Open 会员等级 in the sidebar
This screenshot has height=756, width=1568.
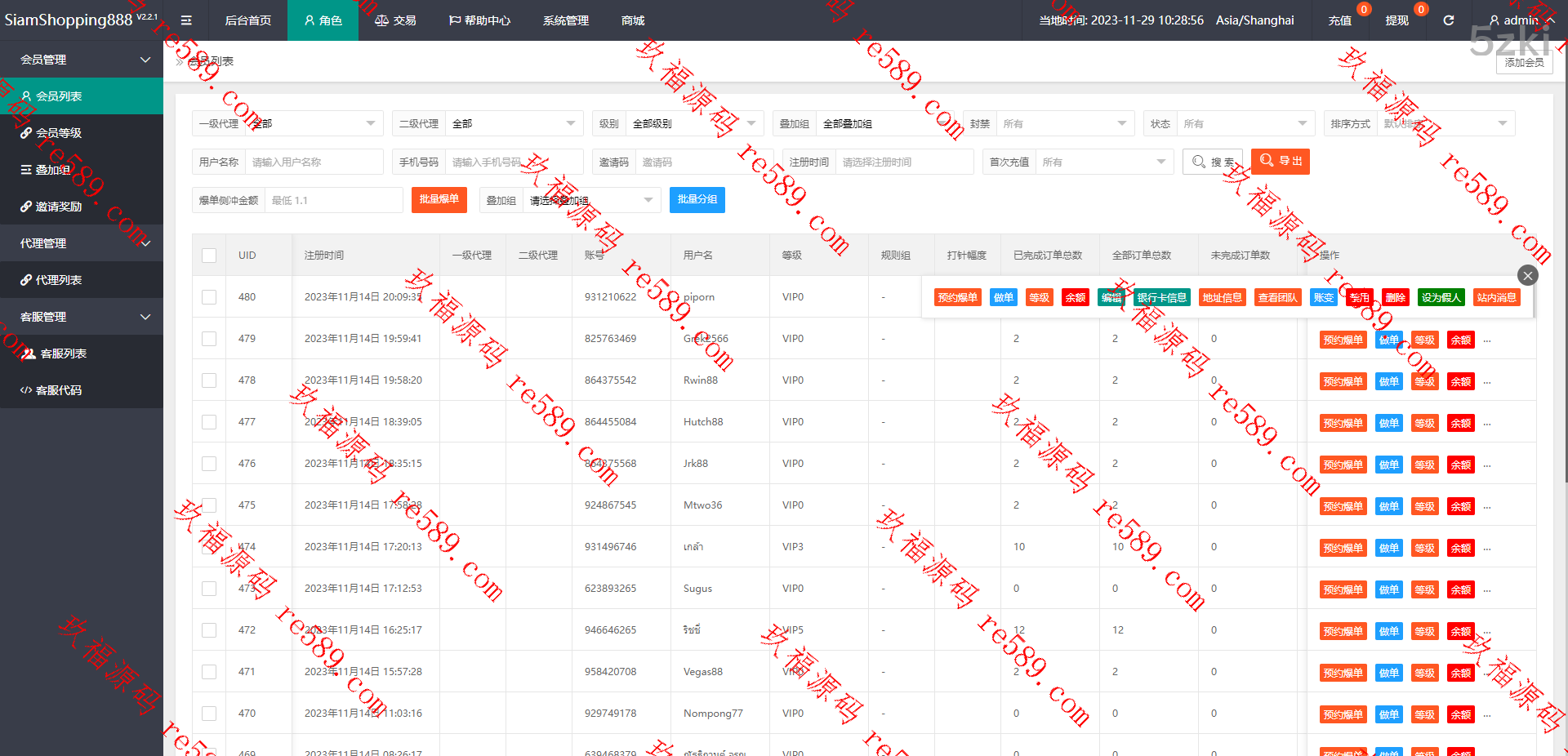pyautogui.click(x=59, y=133)
